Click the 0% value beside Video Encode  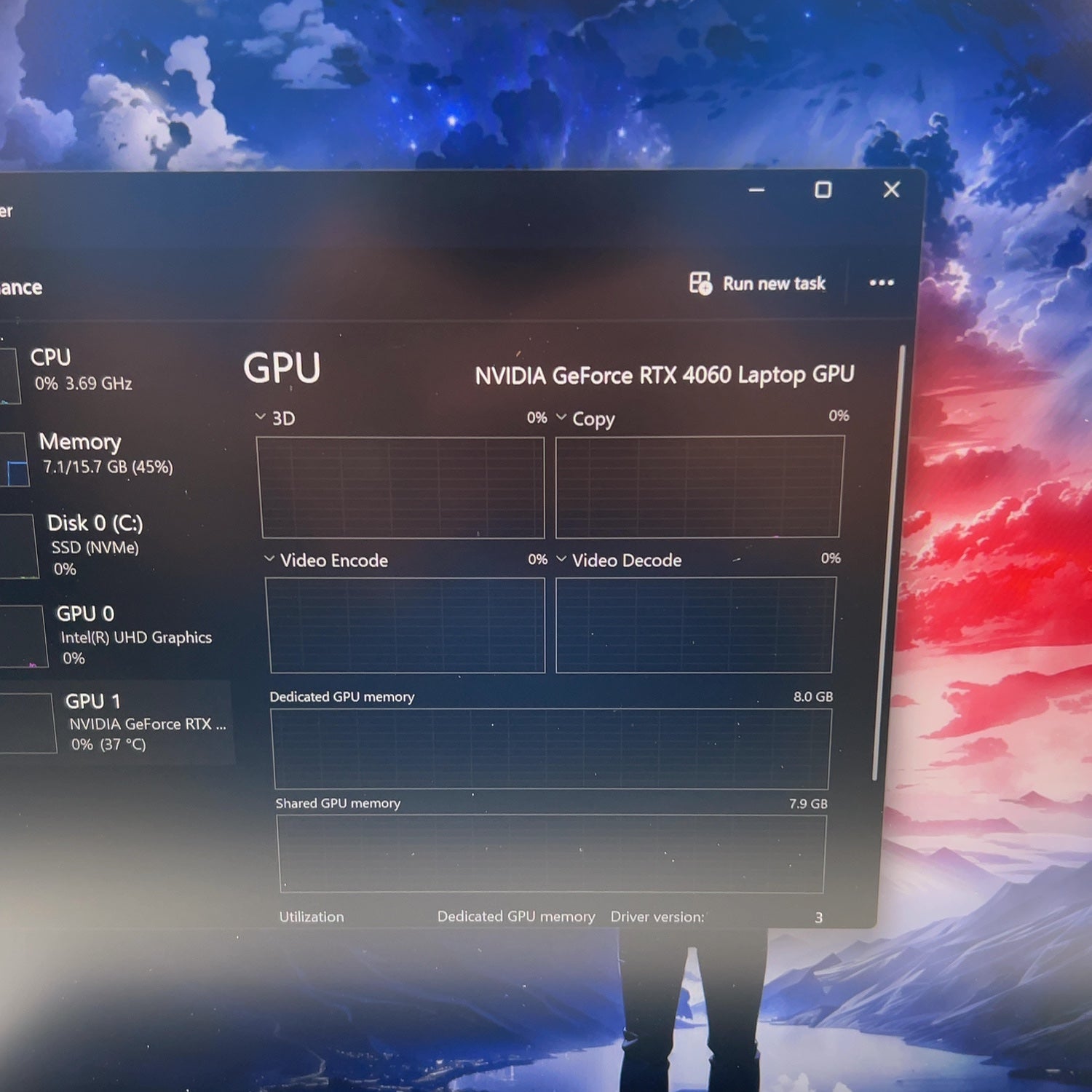click(x=537, y=559)
